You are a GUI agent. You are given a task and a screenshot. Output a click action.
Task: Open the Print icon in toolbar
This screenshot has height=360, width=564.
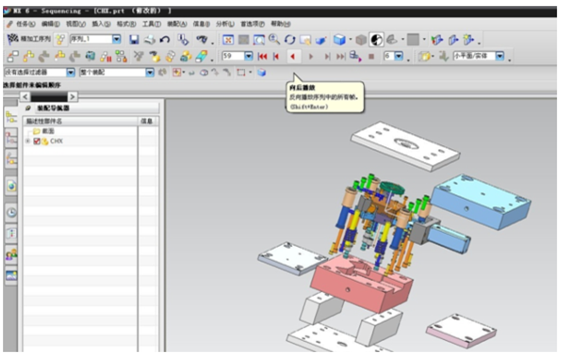(150, 39)
